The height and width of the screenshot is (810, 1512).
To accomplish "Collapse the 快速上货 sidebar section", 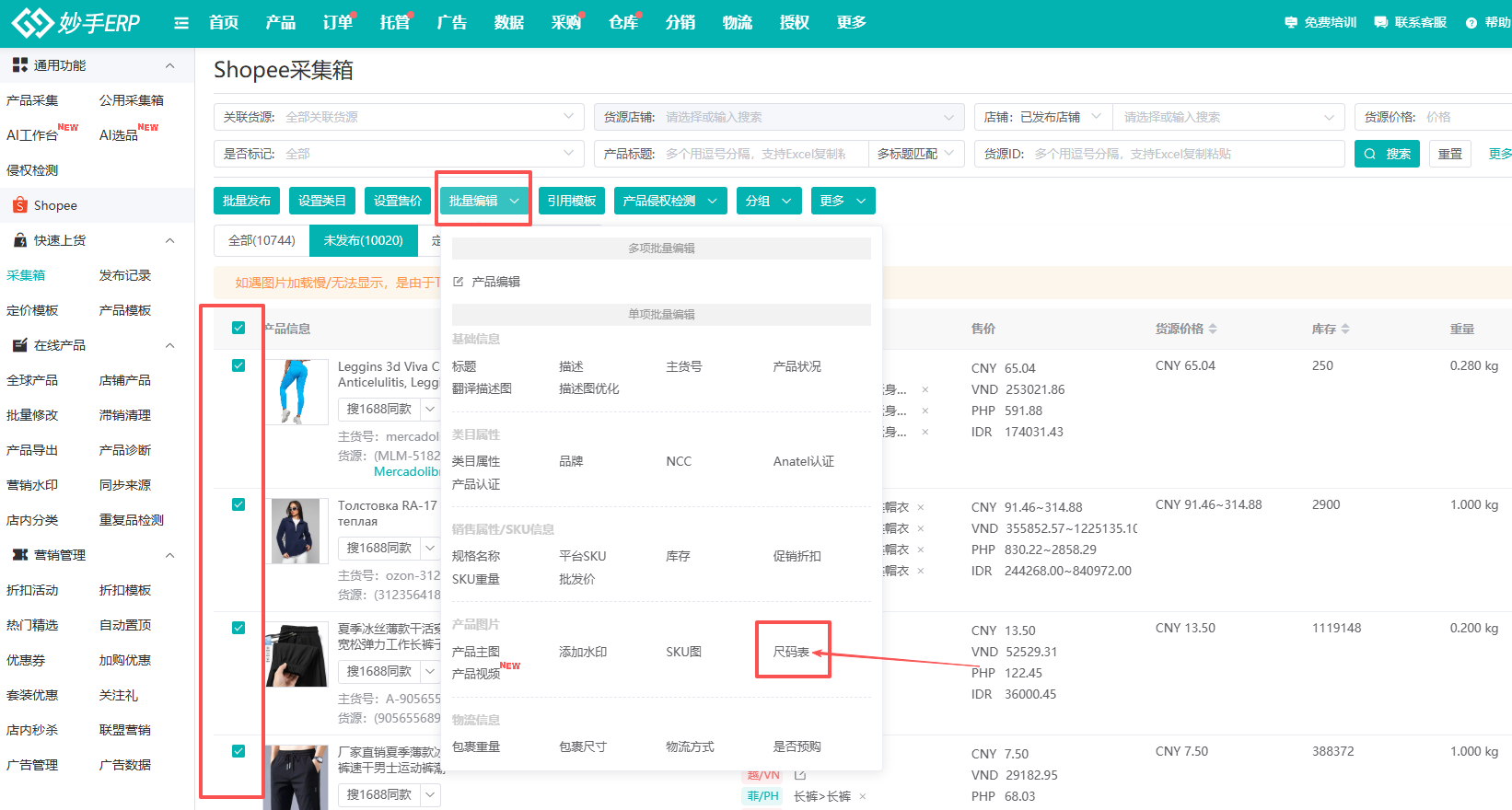I will click(x=169, y=240).
